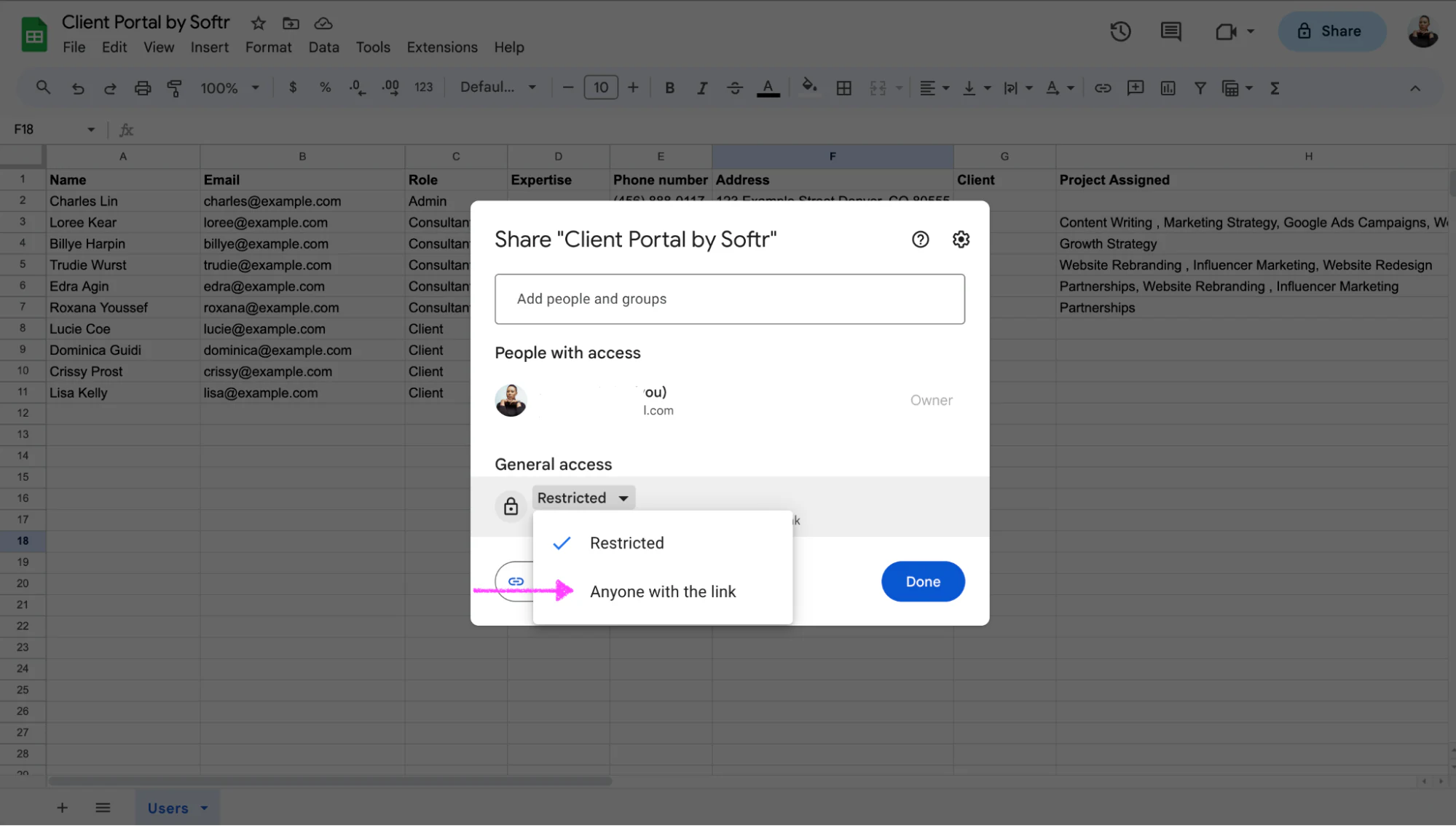Open the cell name box dropdown

pyautogui.click(x=91, y=130)
